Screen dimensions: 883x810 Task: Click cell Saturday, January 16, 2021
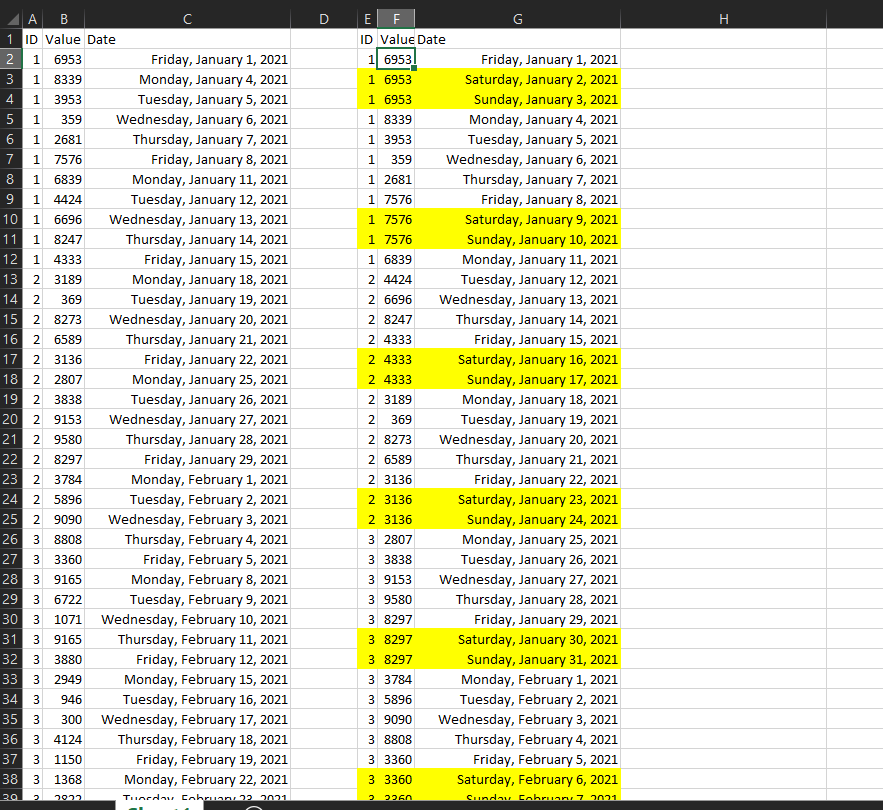[518, 359]
